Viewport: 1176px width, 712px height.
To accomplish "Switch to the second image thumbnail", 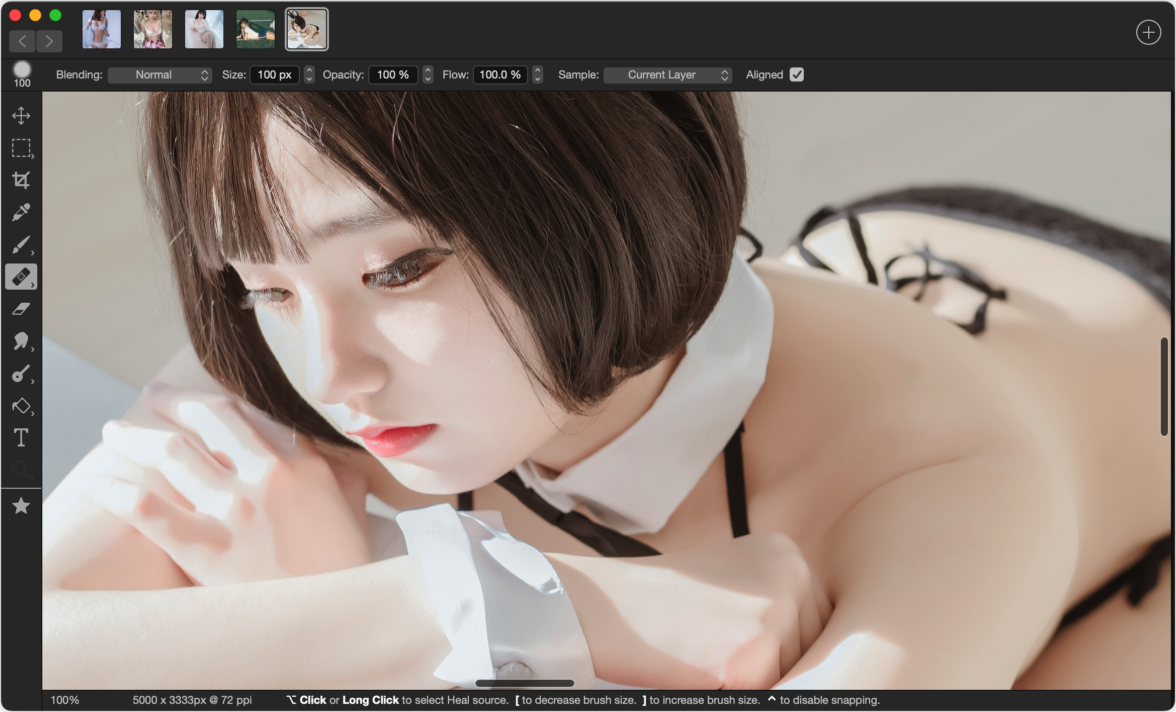I will pyautogui.click(x=152, y=29).
